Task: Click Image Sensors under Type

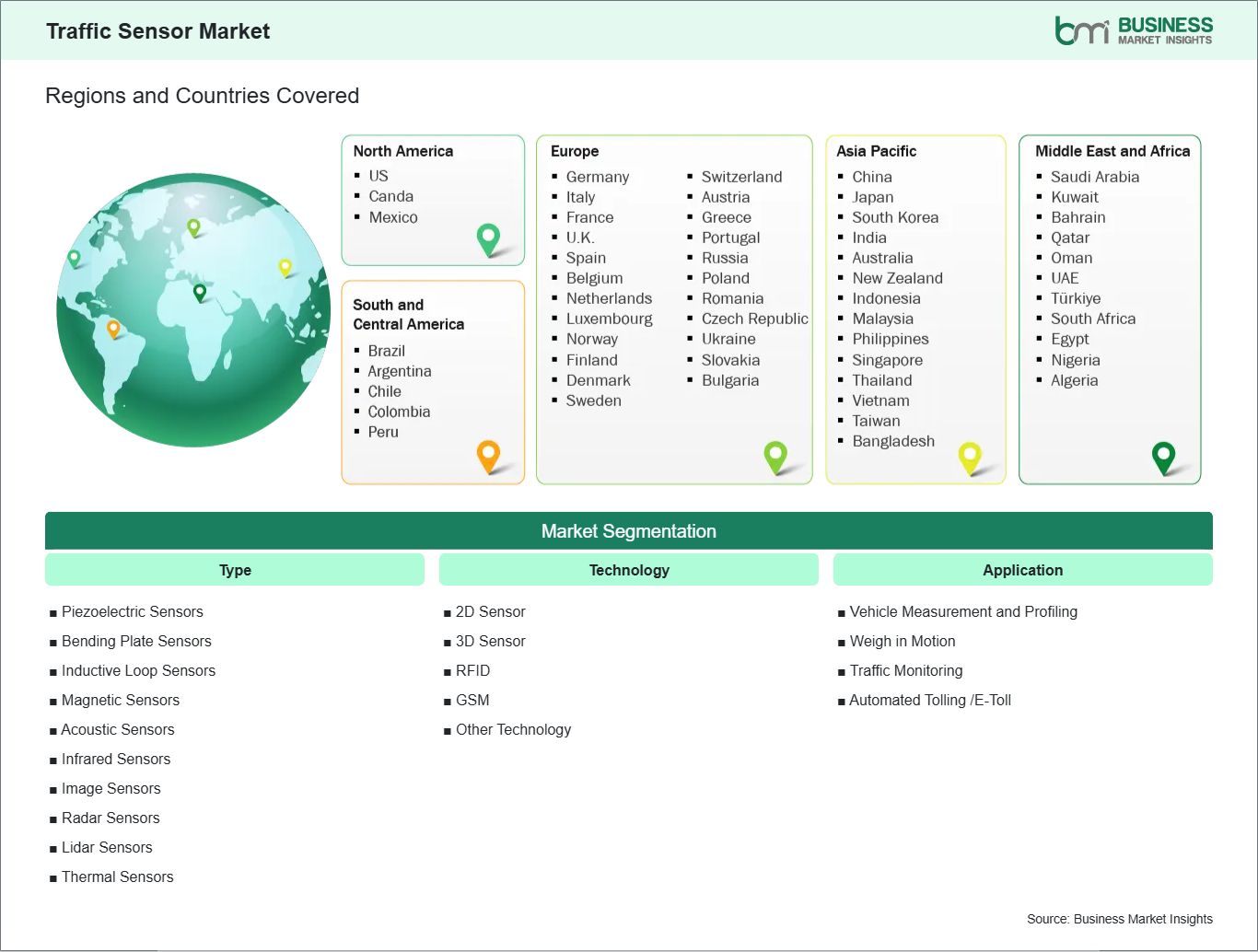Action: pyautogui.click(x=111, y=788)
